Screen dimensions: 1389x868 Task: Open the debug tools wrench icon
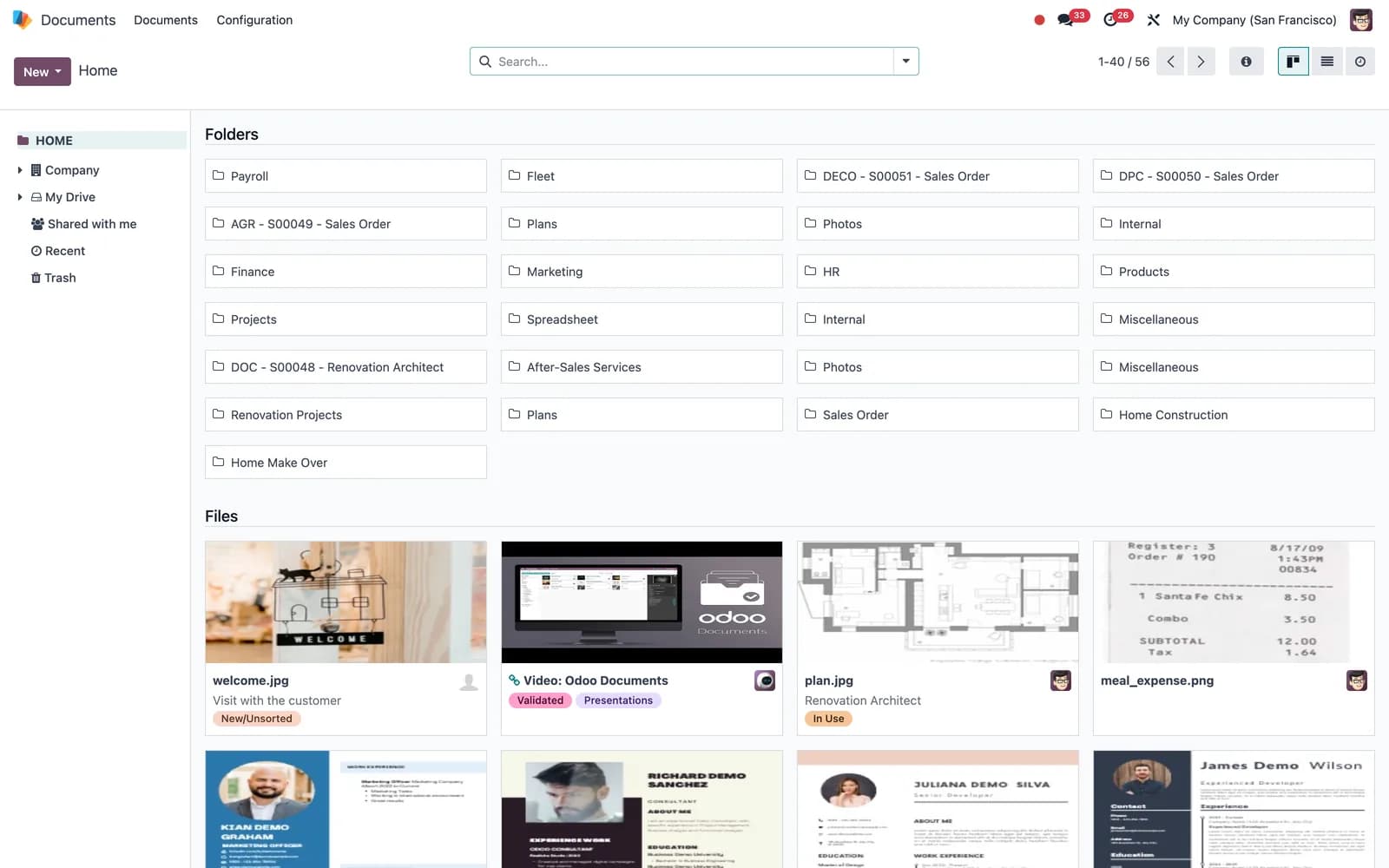pos(1154,20)
